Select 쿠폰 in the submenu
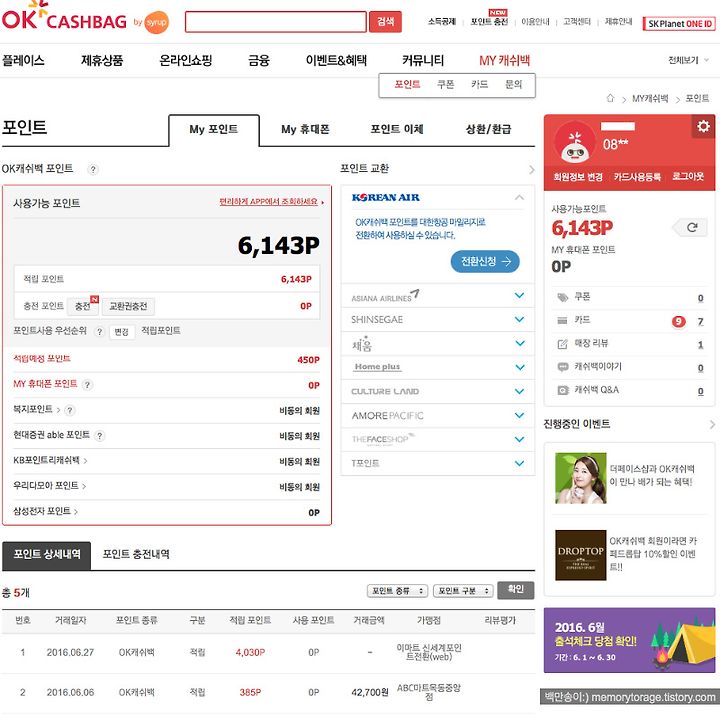The height and width of the screenshot is (719, 720). click(445, 84)
